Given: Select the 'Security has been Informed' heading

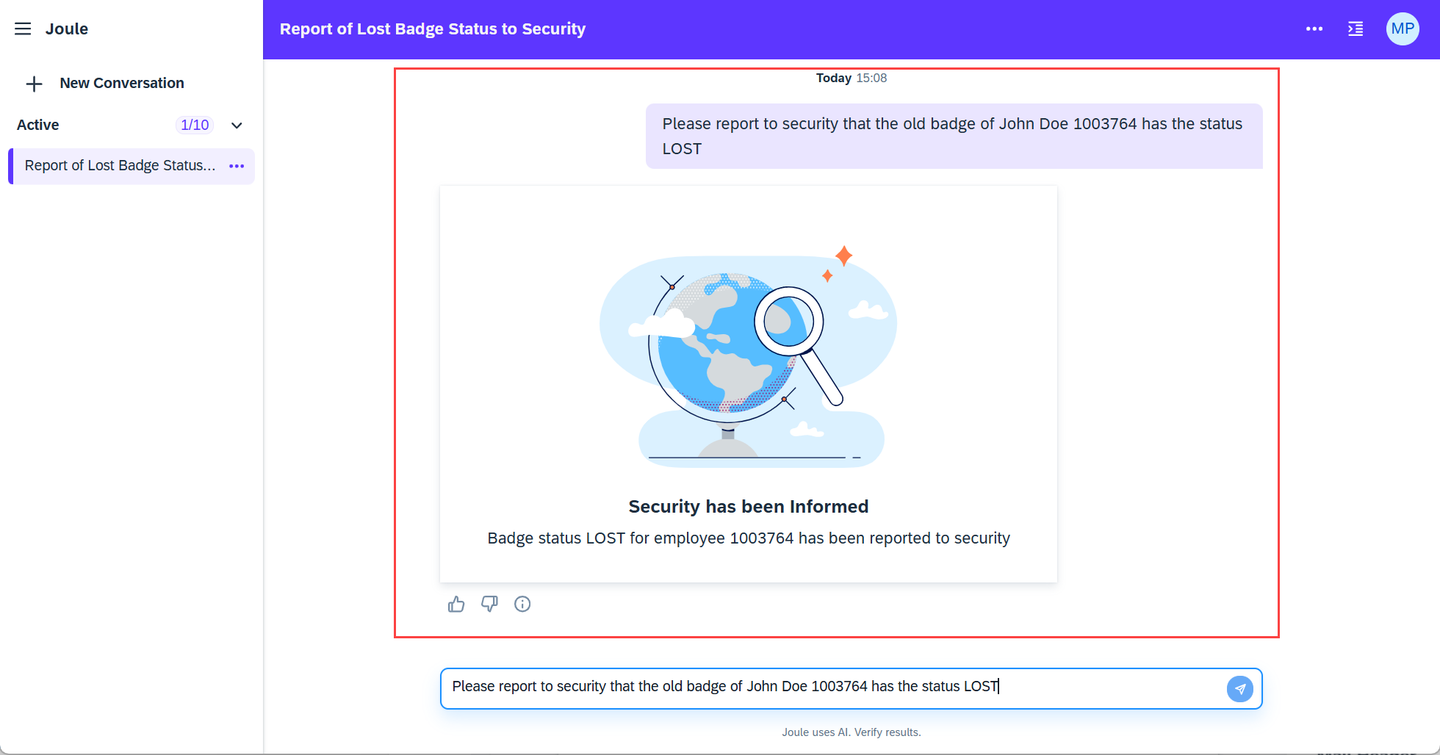Looking at the screenshot, I should click(749, 507).
